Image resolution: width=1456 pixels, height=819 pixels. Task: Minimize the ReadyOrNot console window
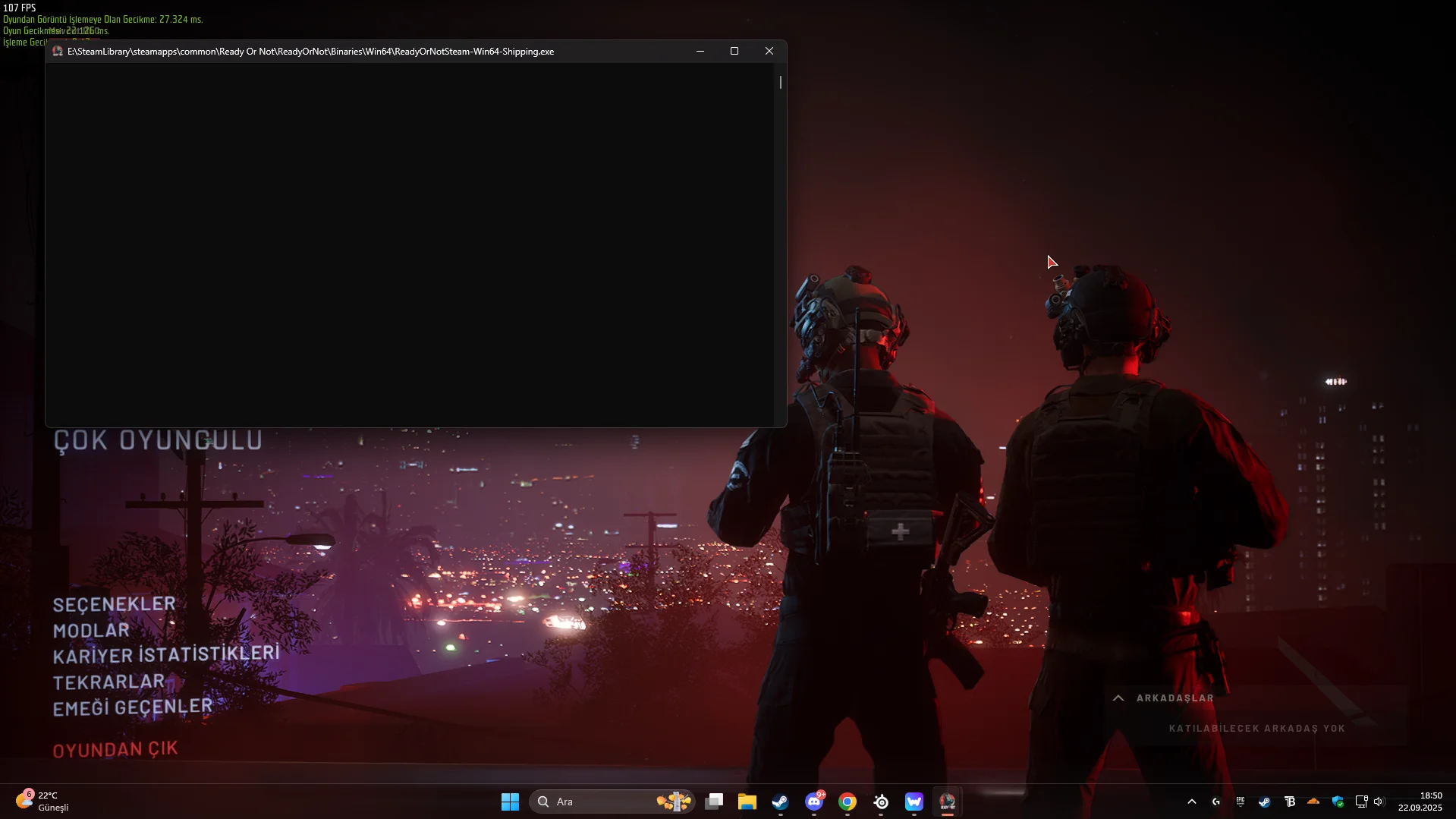click(x=700, y=52)
